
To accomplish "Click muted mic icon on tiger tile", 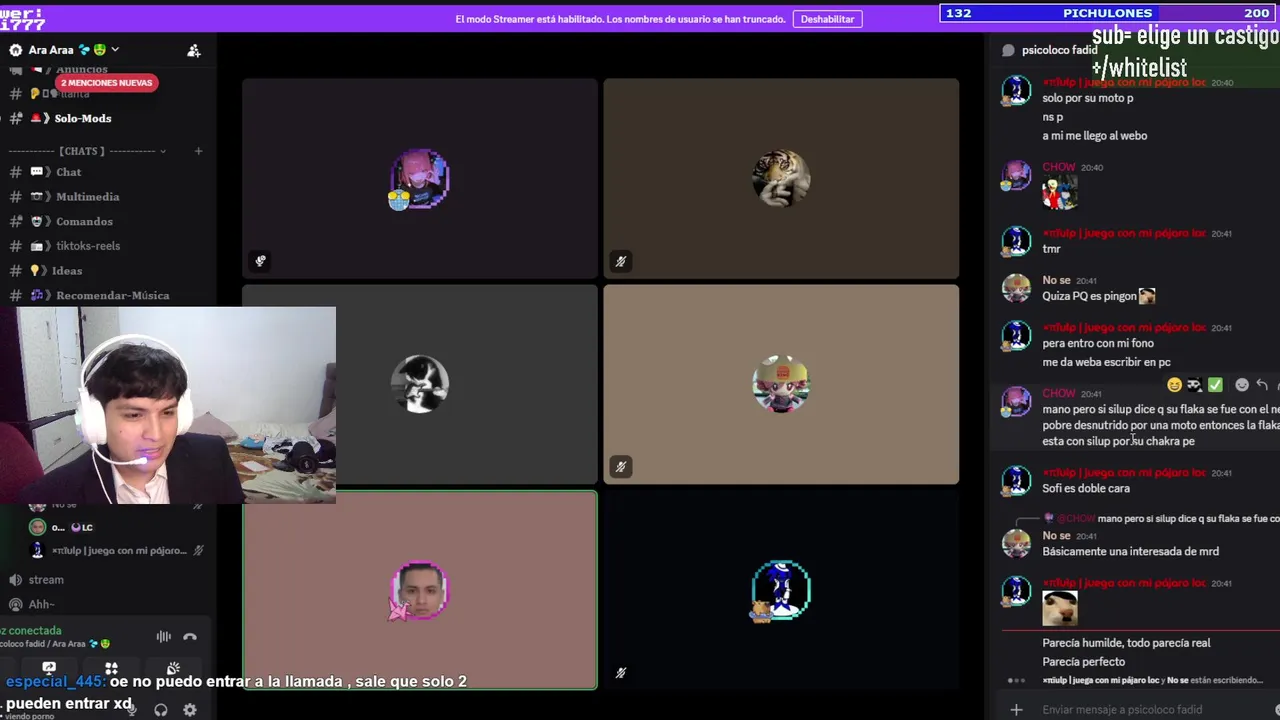I will point(621,261).
